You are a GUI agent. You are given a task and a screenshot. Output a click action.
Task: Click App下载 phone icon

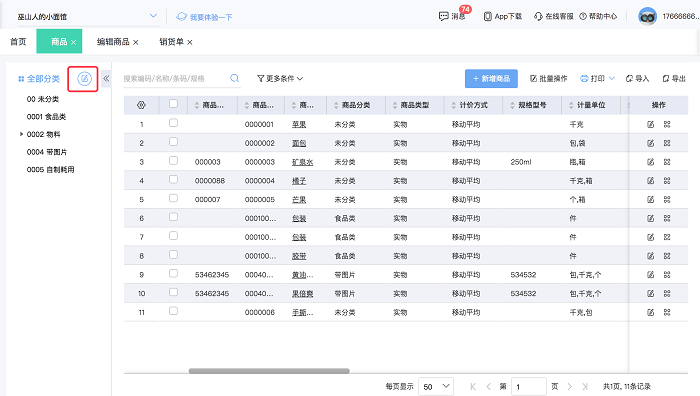point(488,17)
